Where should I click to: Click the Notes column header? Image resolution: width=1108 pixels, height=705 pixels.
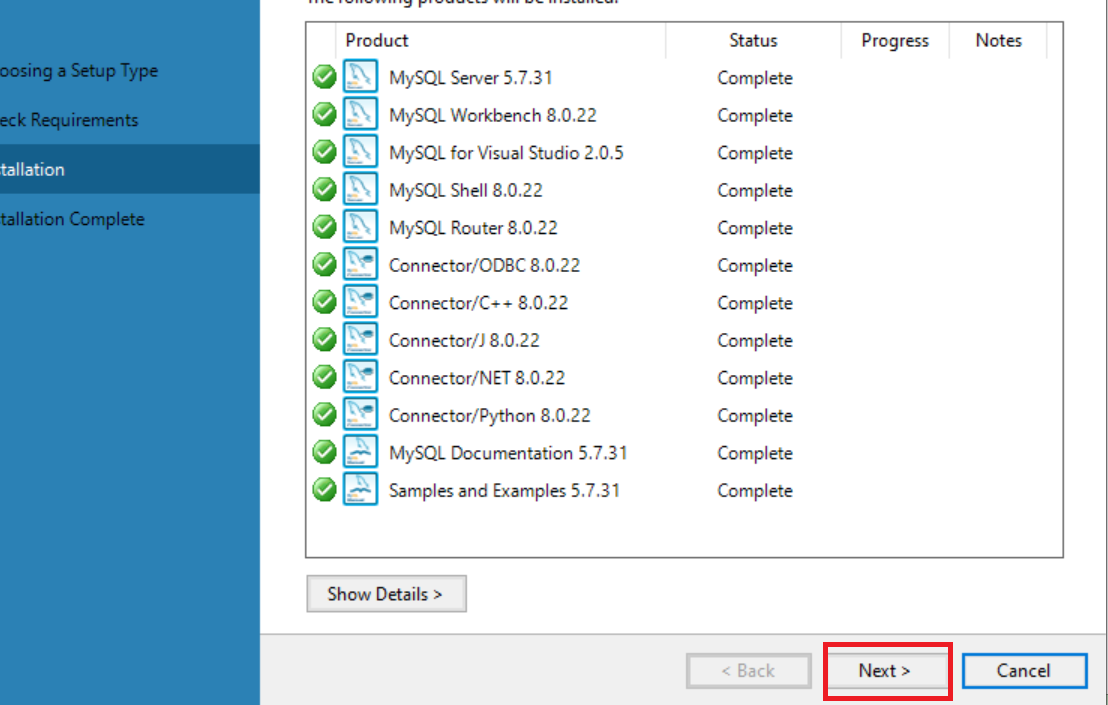click(998, 40)
